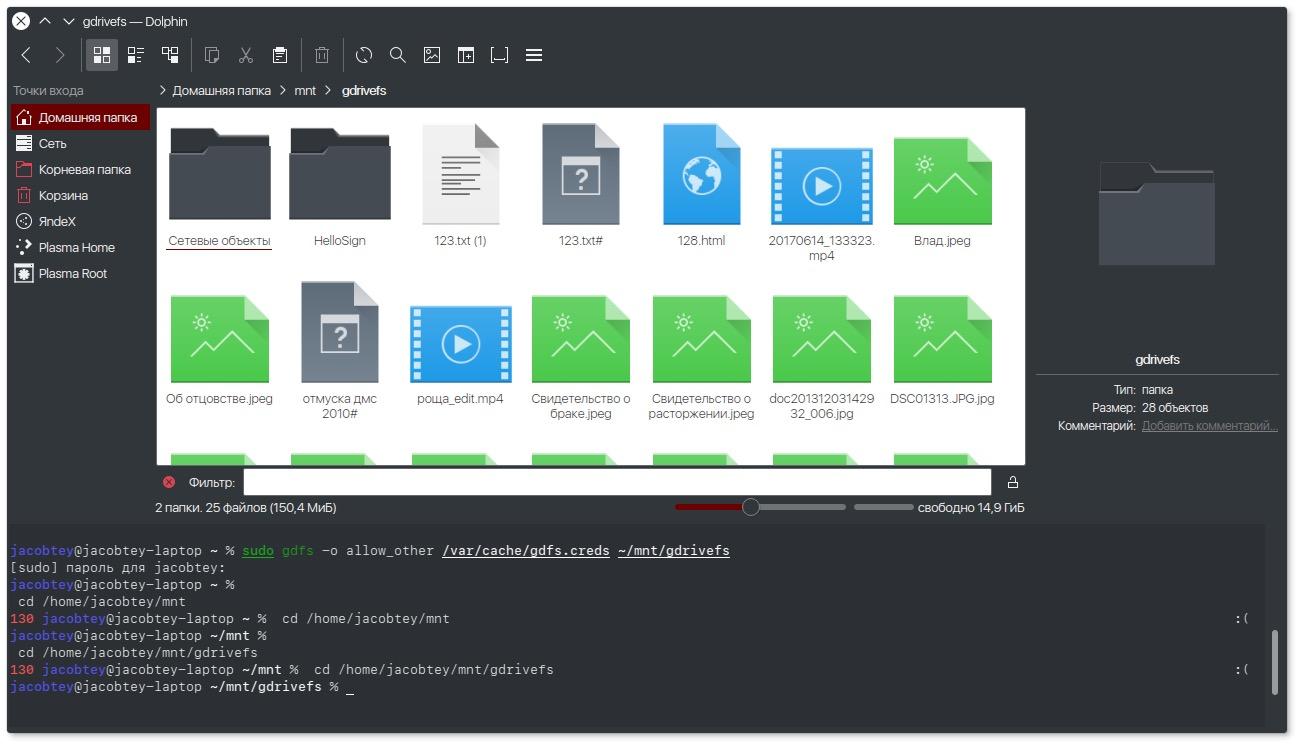Toggle the terminal panel icon
1300x746 pixels.
point(500,55)
